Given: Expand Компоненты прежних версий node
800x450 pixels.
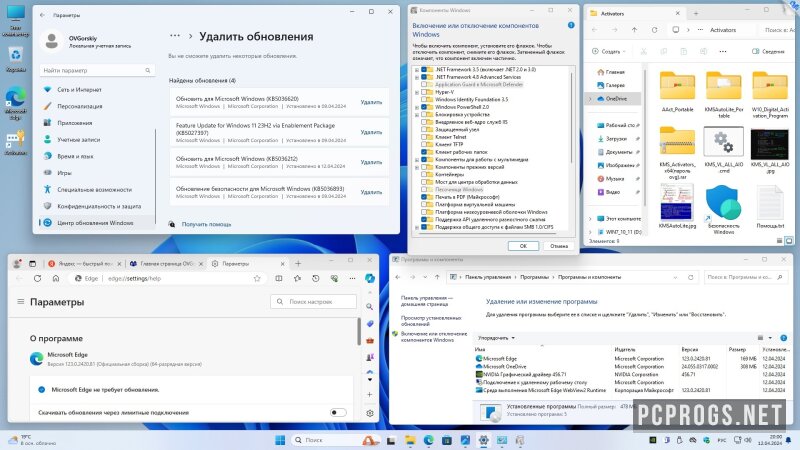Looking at the screenshot, I should pyautogui.click(x=417, y=167).
